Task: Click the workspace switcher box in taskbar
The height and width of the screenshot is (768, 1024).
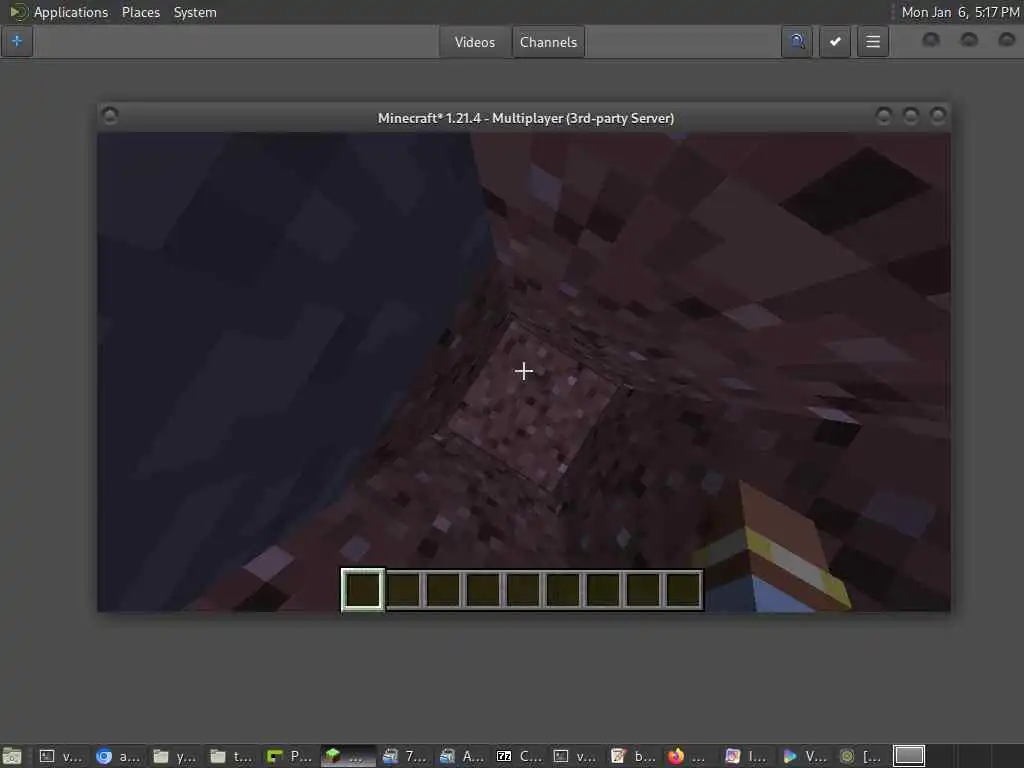Action: pos(909,756)
